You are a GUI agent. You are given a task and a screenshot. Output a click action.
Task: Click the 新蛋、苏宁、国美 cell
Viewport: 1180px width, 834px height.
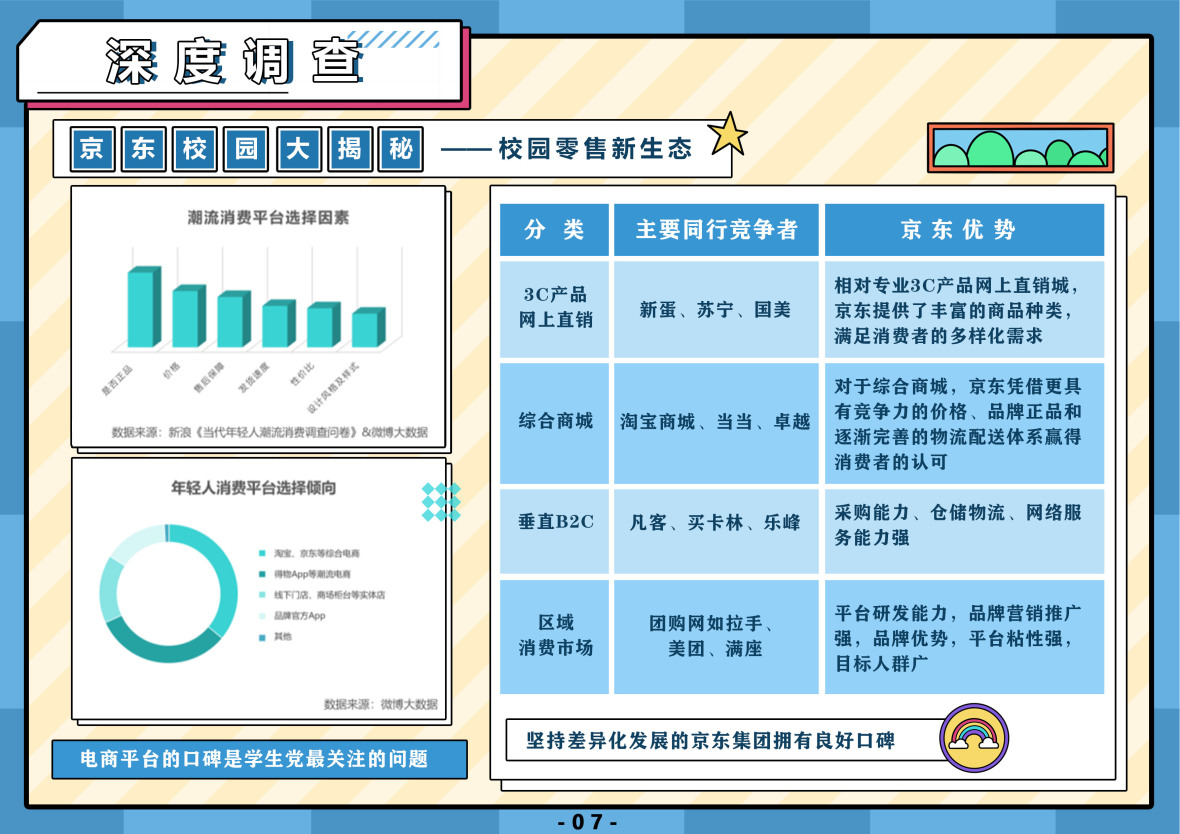pos(716,309)
